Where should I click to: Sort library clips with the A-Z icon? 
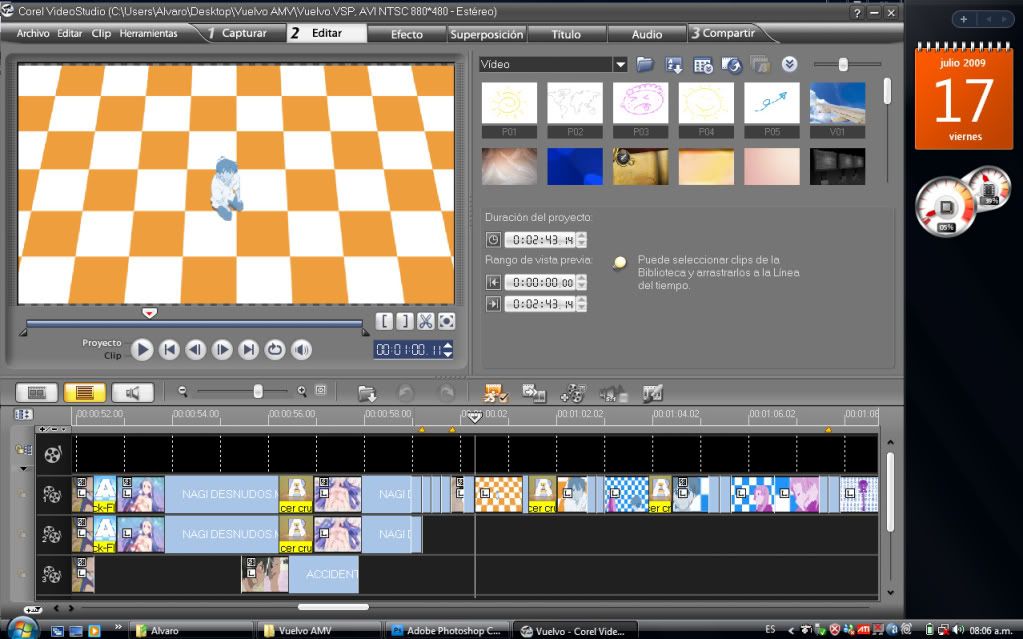674,65
